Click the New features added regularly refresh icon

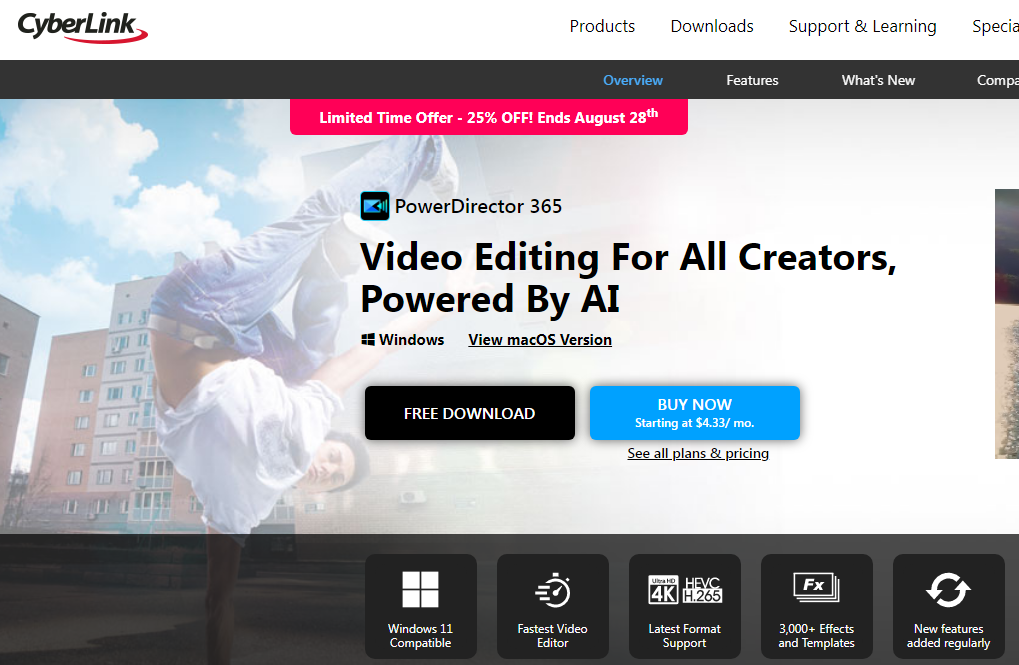click(x=948, y=590)
